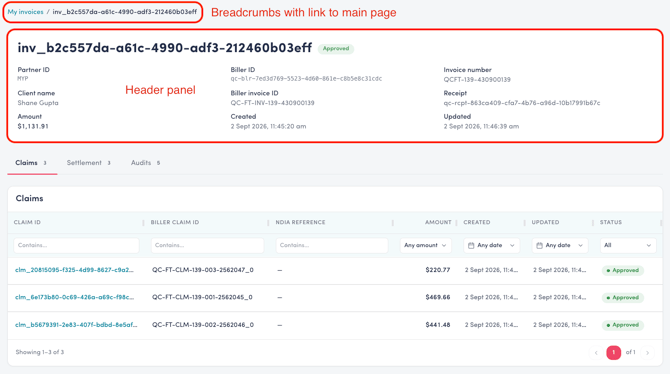Focus the Biller Claim ID filter field

pos(207,245)
